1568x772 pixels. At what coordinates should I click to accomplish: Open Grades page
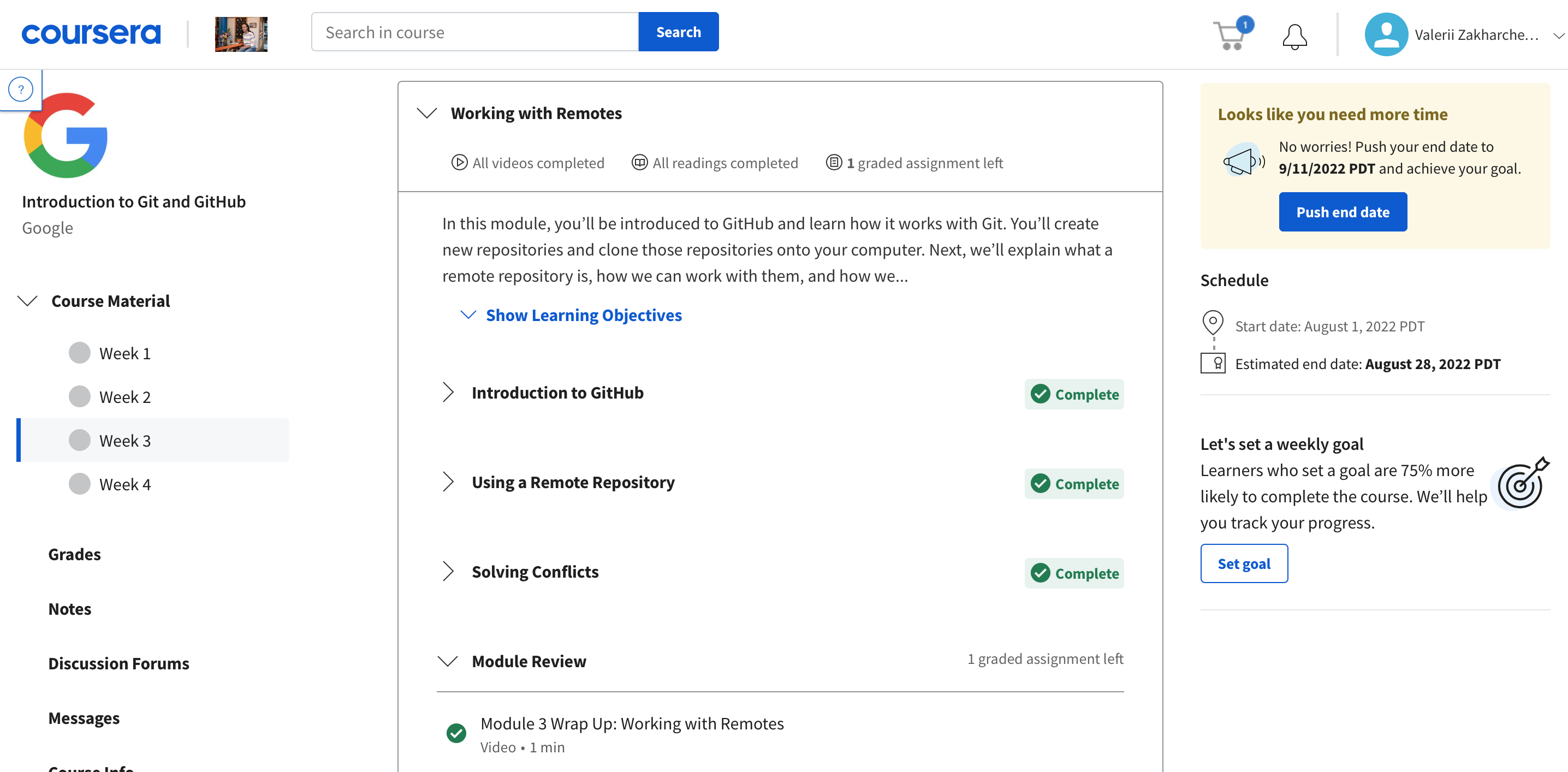[x=74, y=553]
